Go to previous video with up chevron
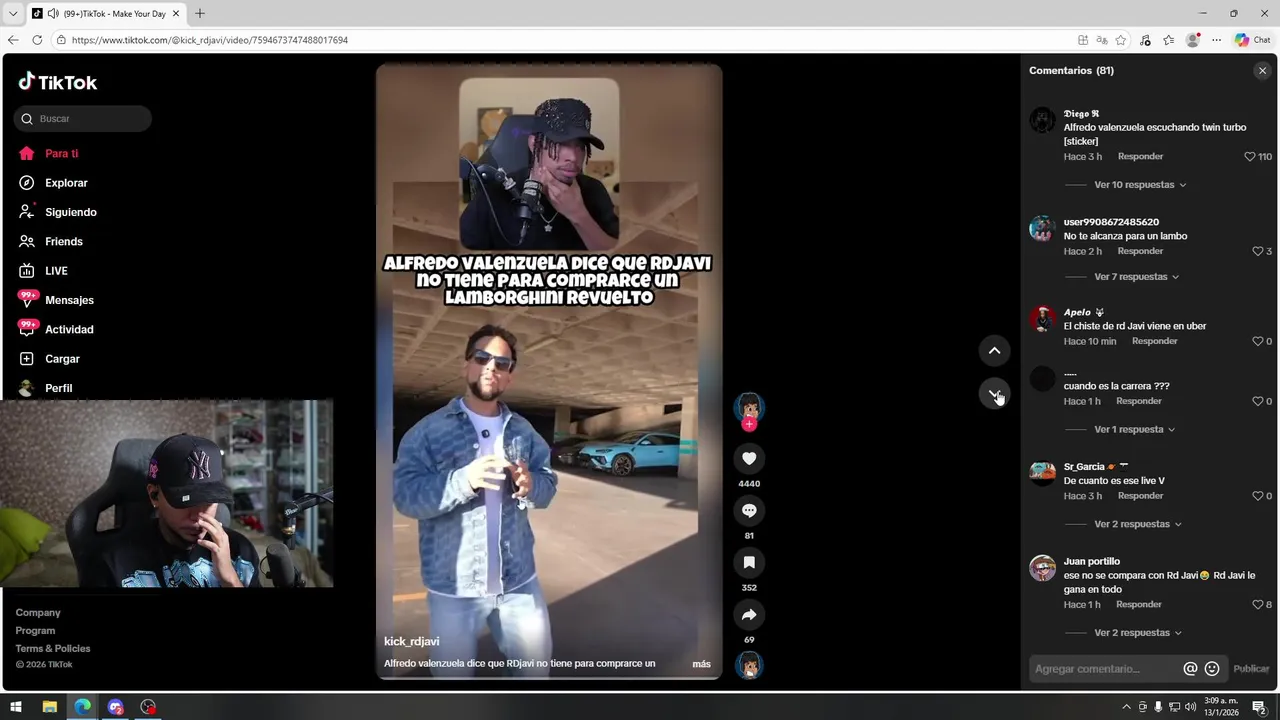The width and height of the screenshot is (1280, 720). 994,350
